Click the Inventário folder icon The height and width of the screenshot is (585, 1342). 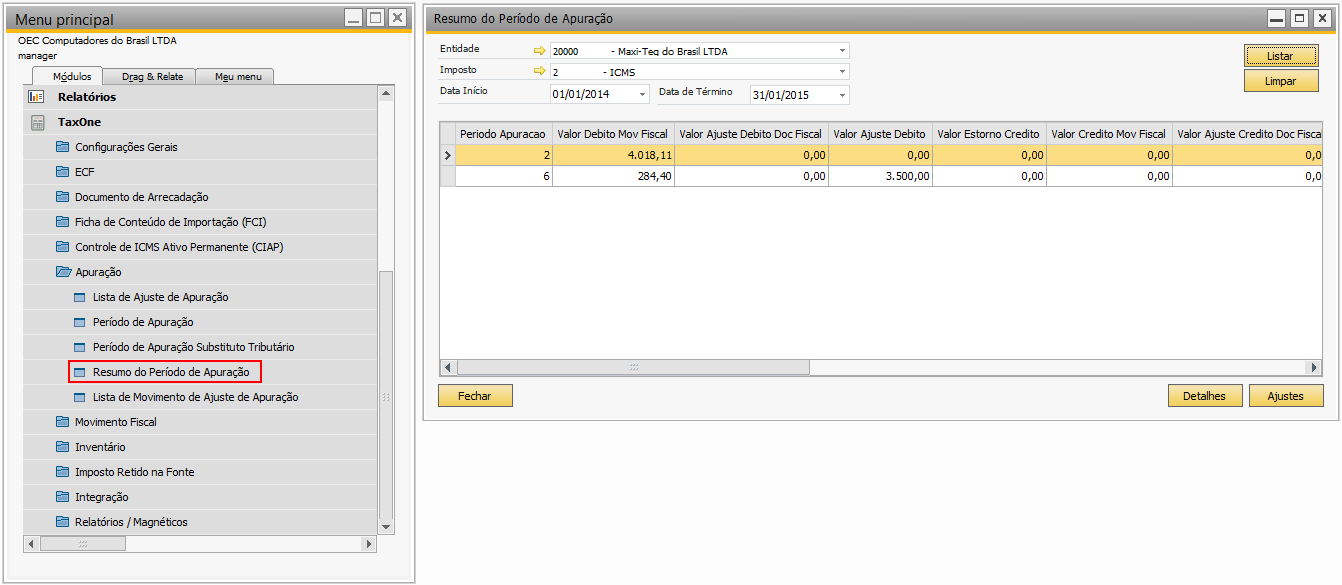(63, 447)
